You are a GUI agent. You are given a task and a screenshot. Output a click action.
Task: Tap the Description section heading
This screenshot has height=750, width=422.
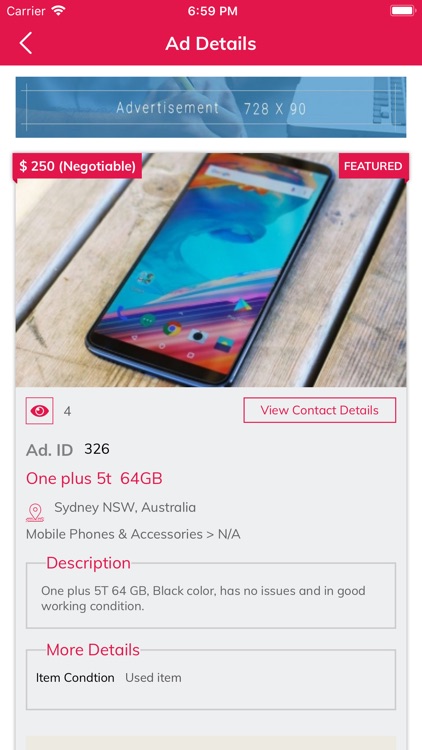pos(89,563)
